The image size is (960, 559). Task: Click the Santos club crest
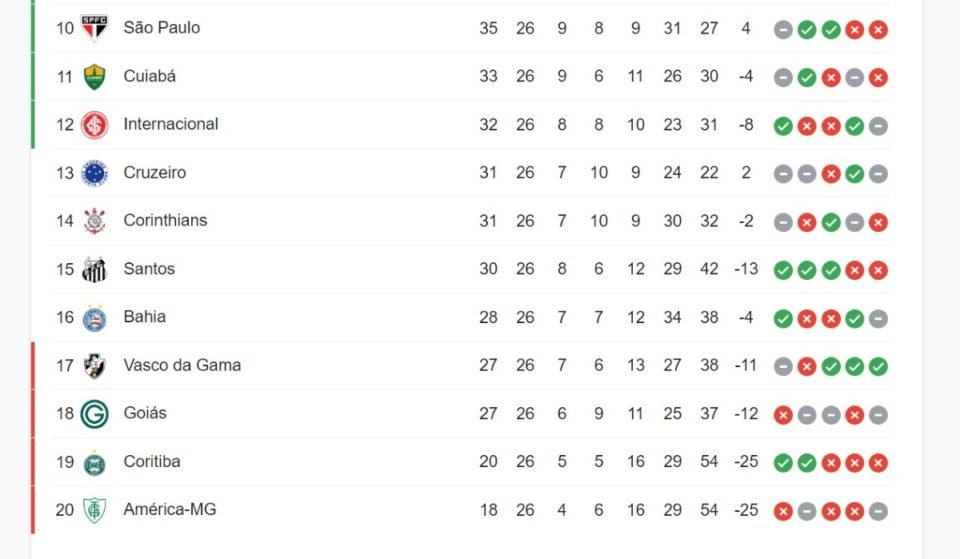[x=94, y=269]
